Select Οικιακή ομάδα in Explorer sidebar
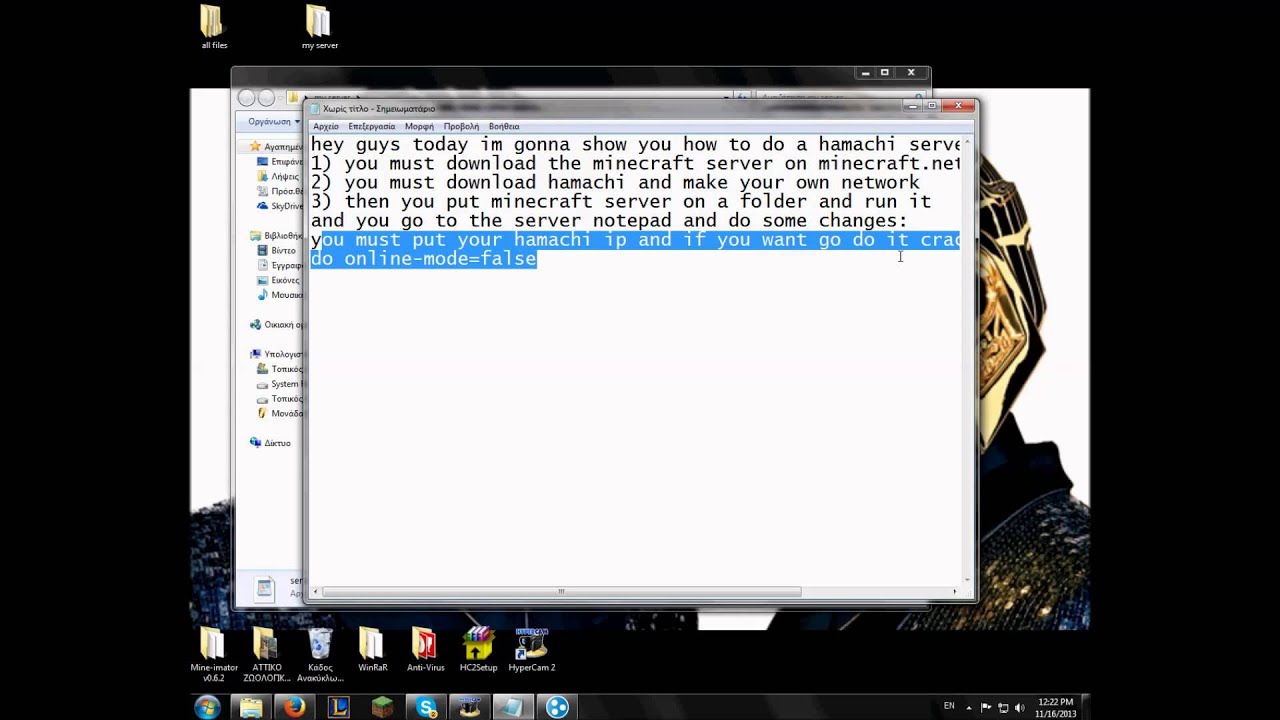The height and width of the screenshot is (720, 1280). (x=277, y=325)
